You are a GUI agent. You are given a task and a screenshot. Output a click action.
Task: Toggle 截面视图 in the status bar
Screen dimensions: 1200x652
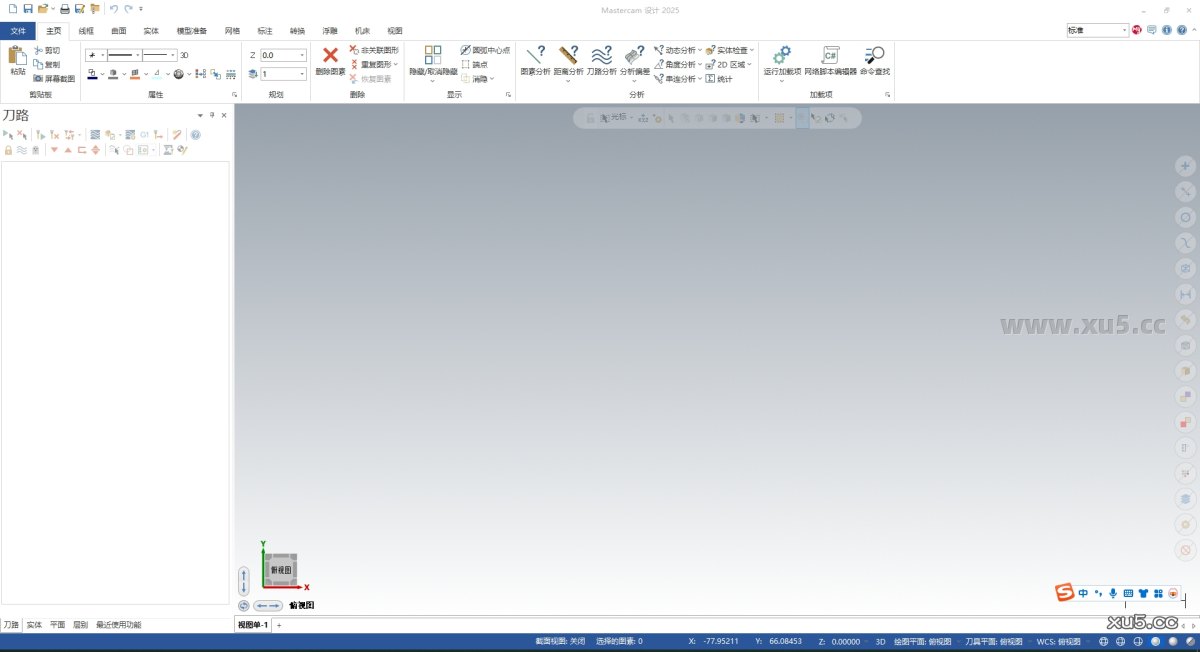pyautogui.click(x=560, y=641)
